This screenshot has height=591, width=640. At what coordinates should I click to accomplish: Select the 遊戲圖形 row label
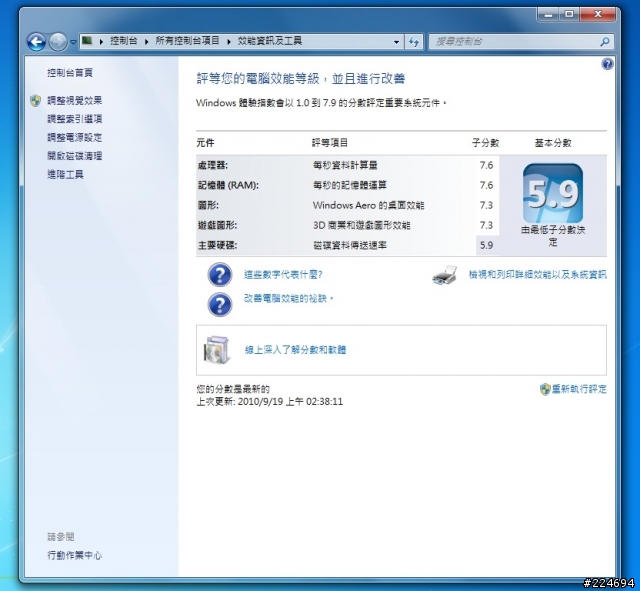217,225
